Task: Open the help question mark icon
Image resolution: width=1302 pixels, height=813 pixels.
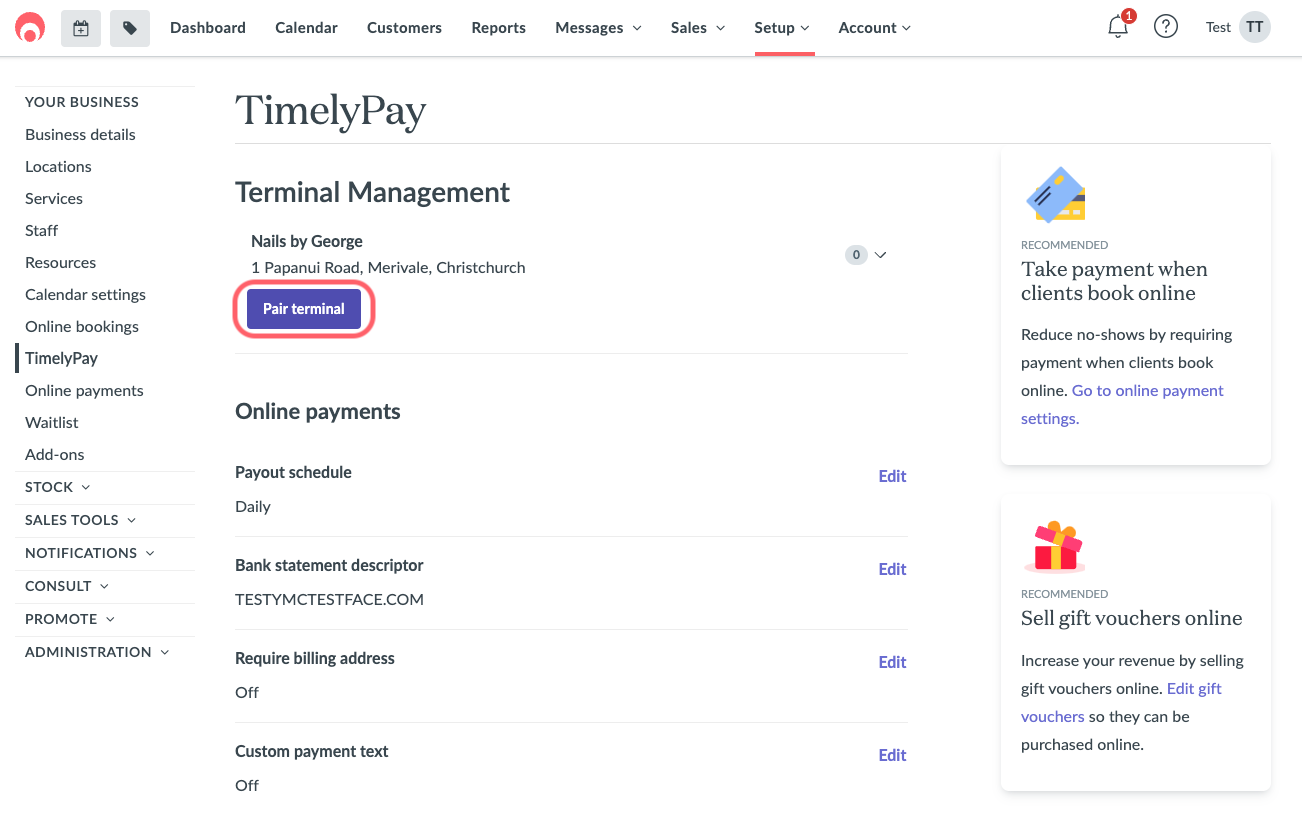Action: [1166, 27]
